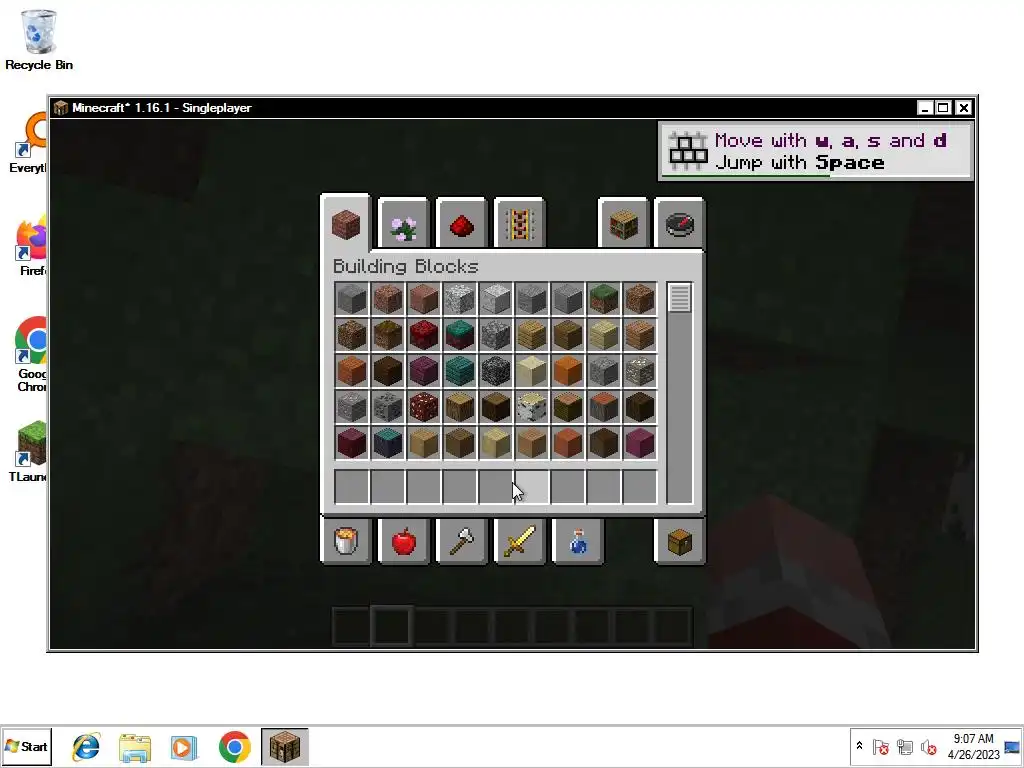The height and width of the screenshot is (768, 1024).
Task: Select the Jungle Planks block
Action: [x=639, y=335]
